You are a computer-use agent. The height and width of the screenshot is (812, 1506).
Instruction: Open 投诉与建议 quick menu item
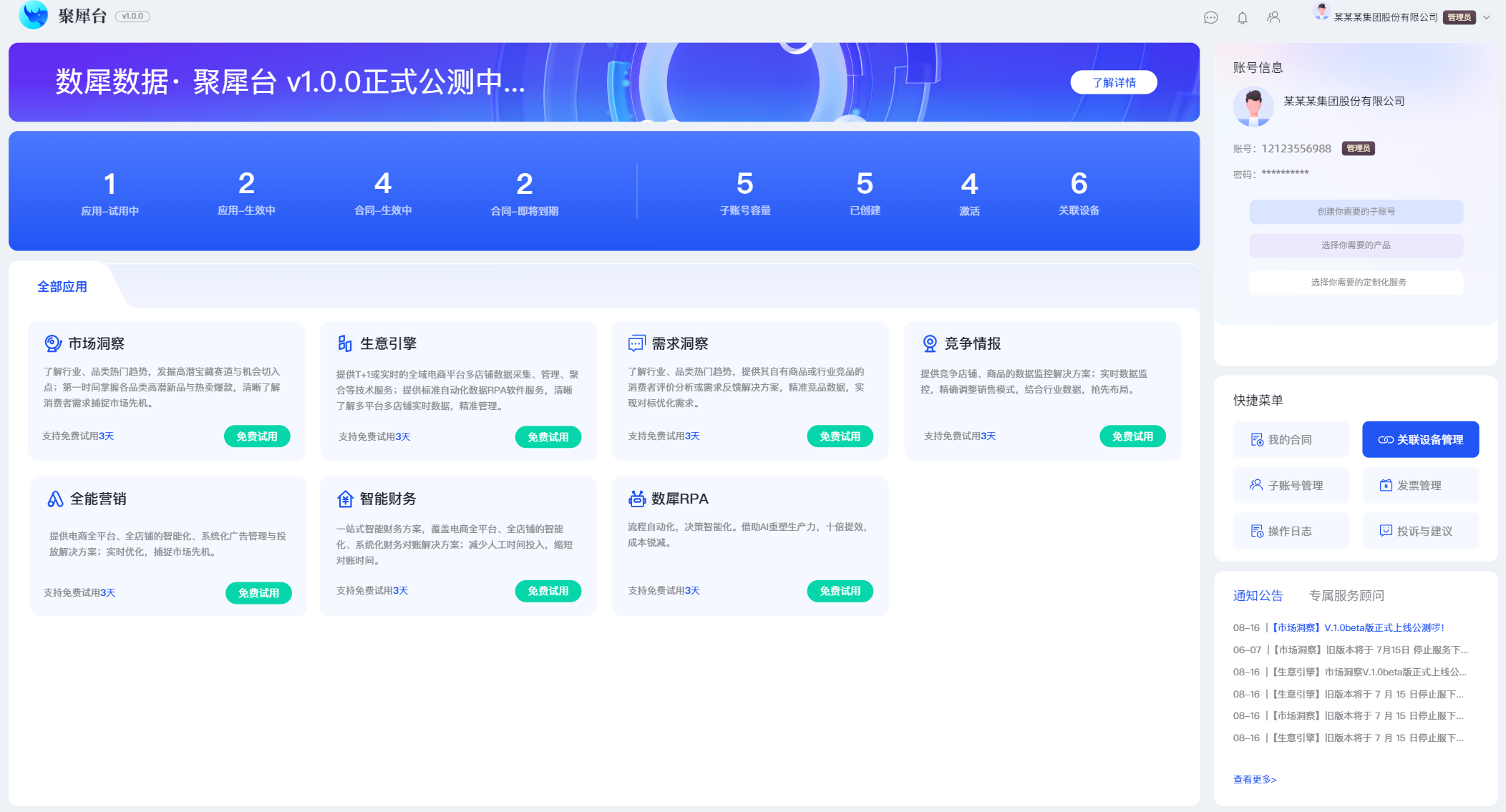[1420, 531]
